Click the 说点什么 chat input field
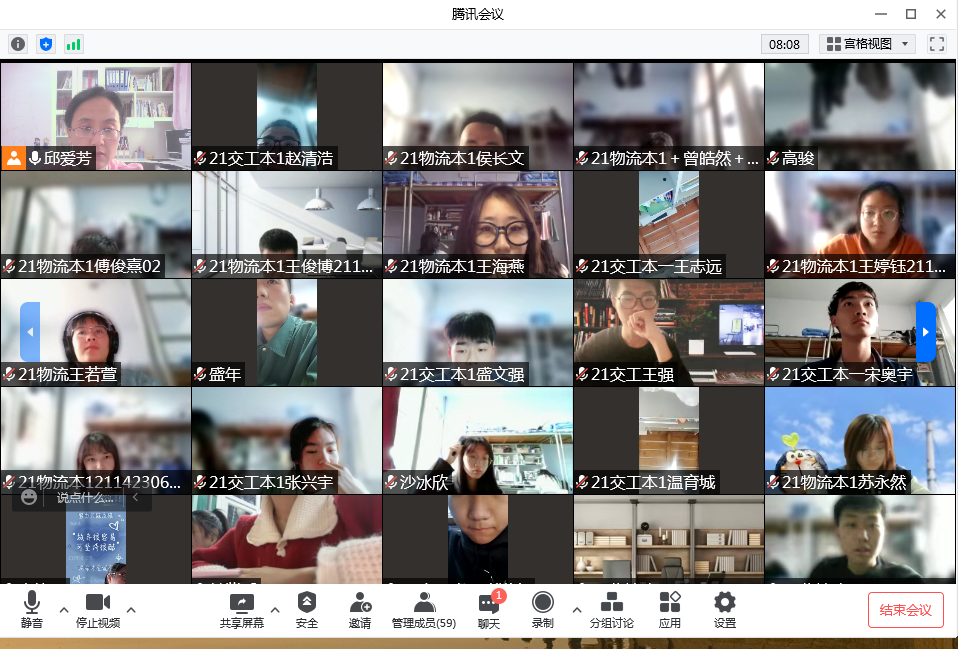This screenshot has width=958, height=649. (85, 498)
